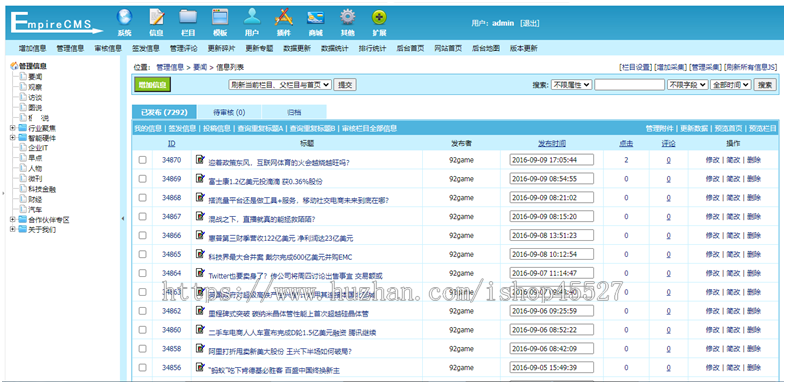786x384 pixels.
Task: Sort by the 发布时间 column header
Action: pyautogui.click(x=552, y=143)
